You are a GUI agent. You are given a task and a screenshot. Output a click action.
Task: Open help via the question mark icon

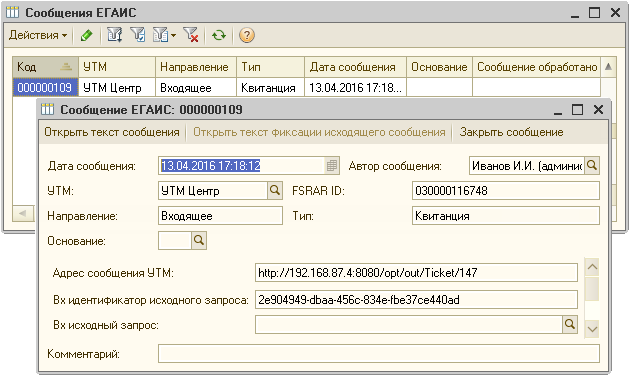click(246, 35)
